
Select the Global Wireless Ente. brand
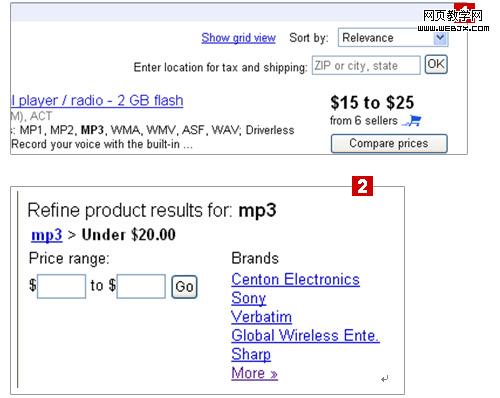(x=306, y=335)
